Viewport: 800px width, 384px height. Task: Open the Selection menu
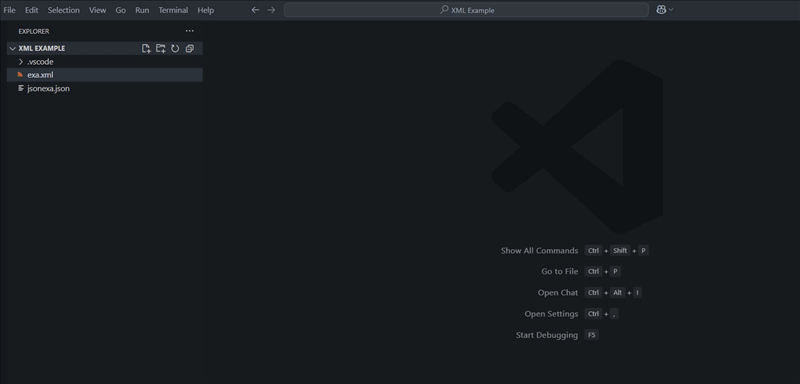click(x=64, y=10)
